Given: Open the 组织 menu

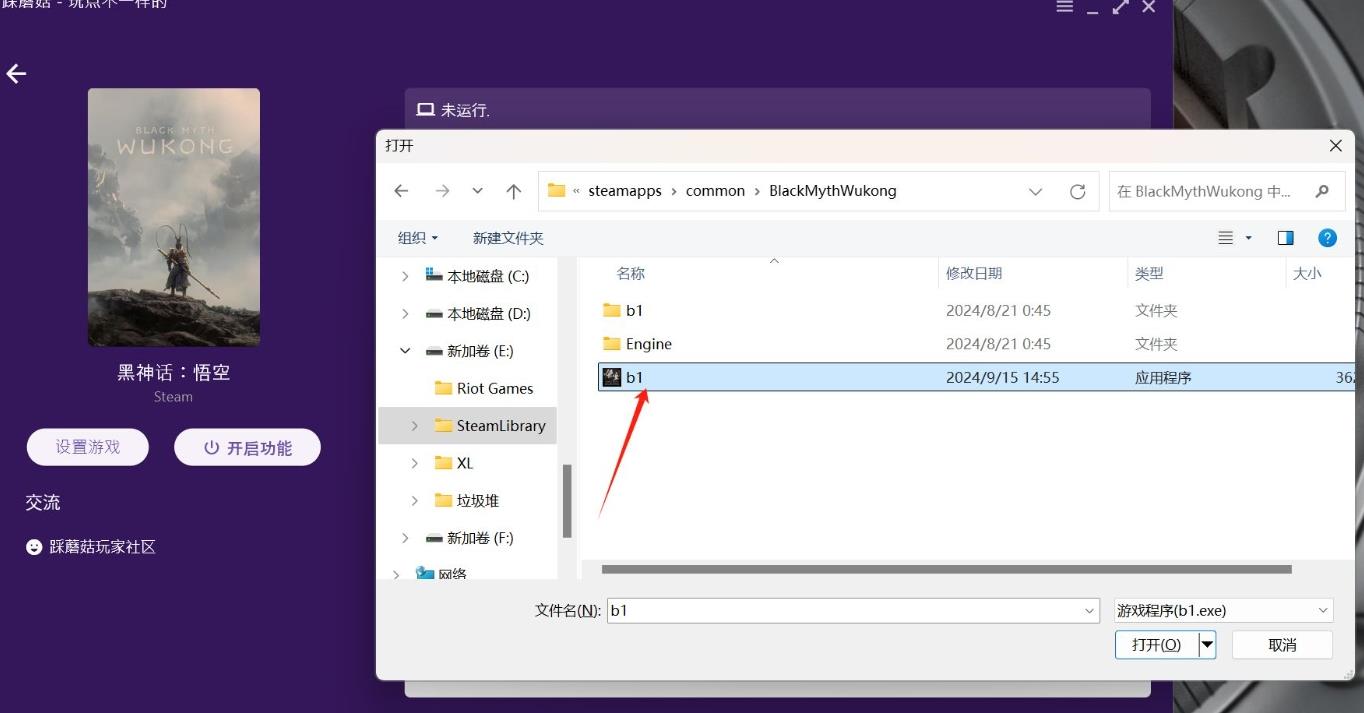Looking at the screenshot, I should pos(418,238).
